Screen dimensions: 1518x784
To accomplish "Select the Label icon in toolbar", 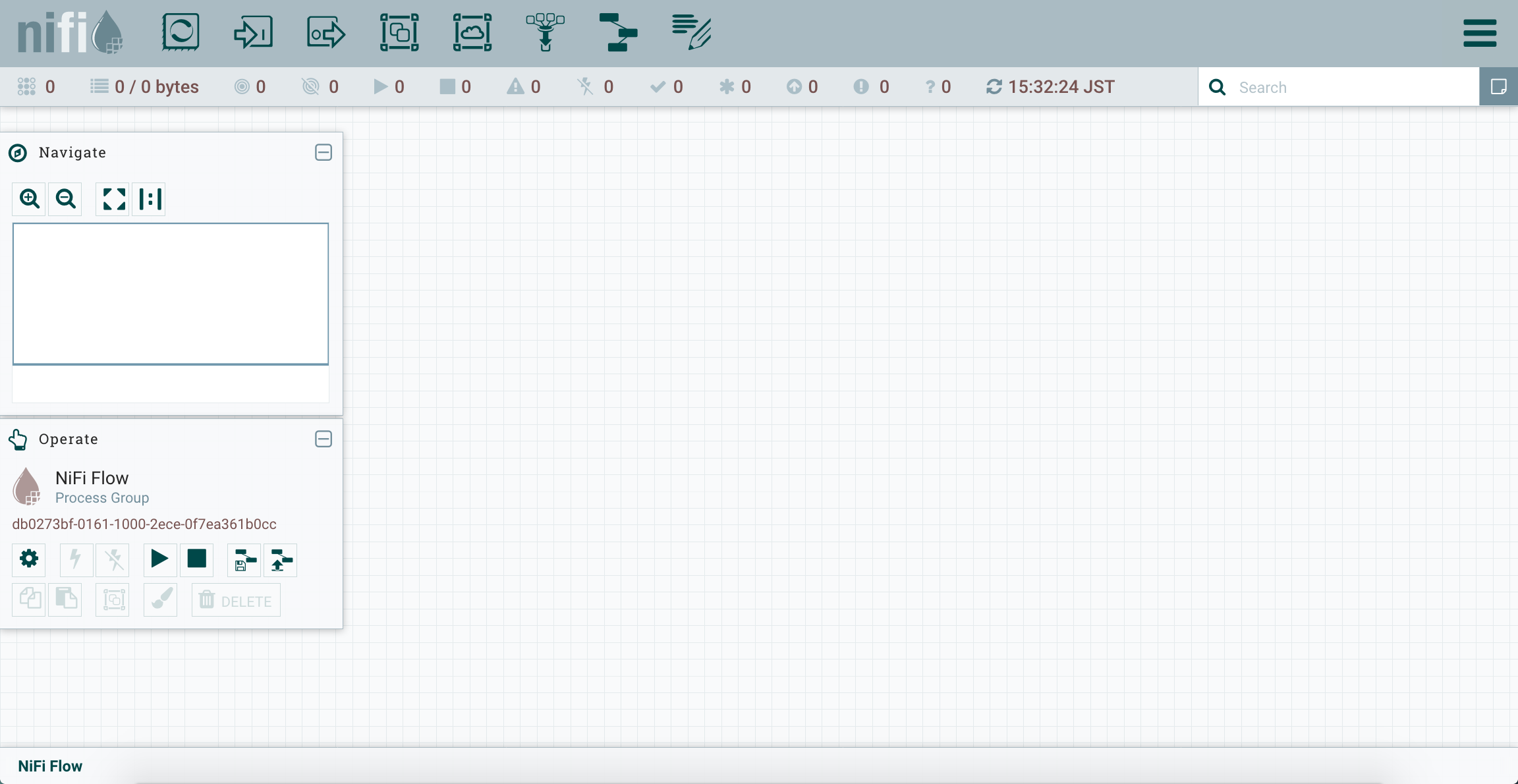I will [x=691, y=32].
